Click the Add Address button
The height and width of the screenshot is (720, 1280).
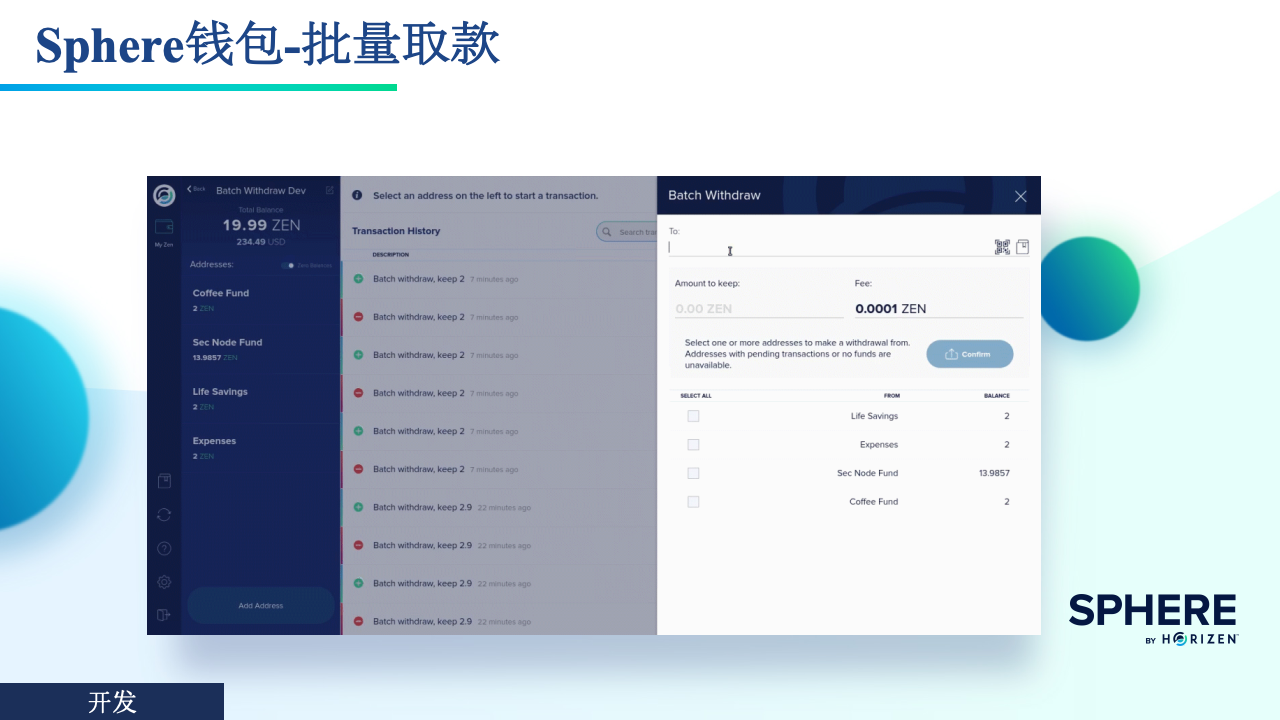coord(261,605)
